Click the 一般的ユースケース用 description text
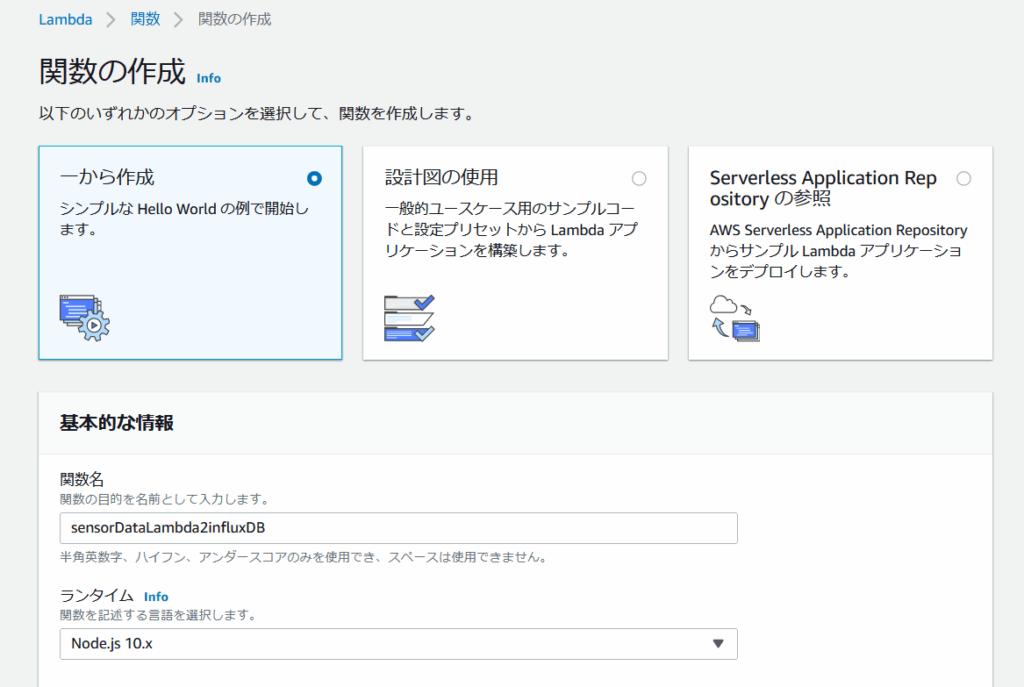Screen dimensions: 1024x687 pyautogui.click(x=511, y=229)
